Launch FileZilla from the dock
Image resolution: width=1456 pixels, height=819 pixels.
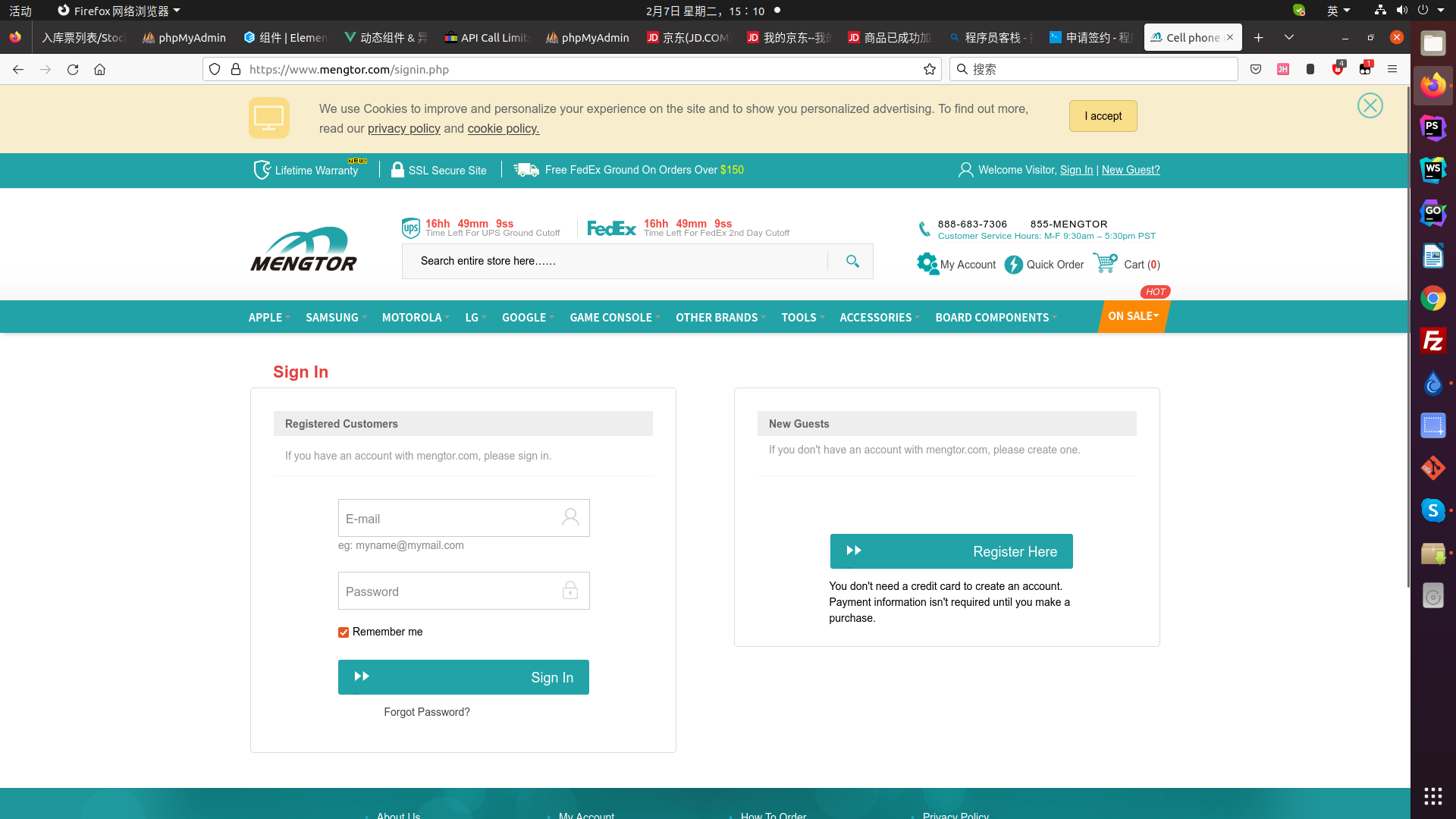tap(1432, 340)
